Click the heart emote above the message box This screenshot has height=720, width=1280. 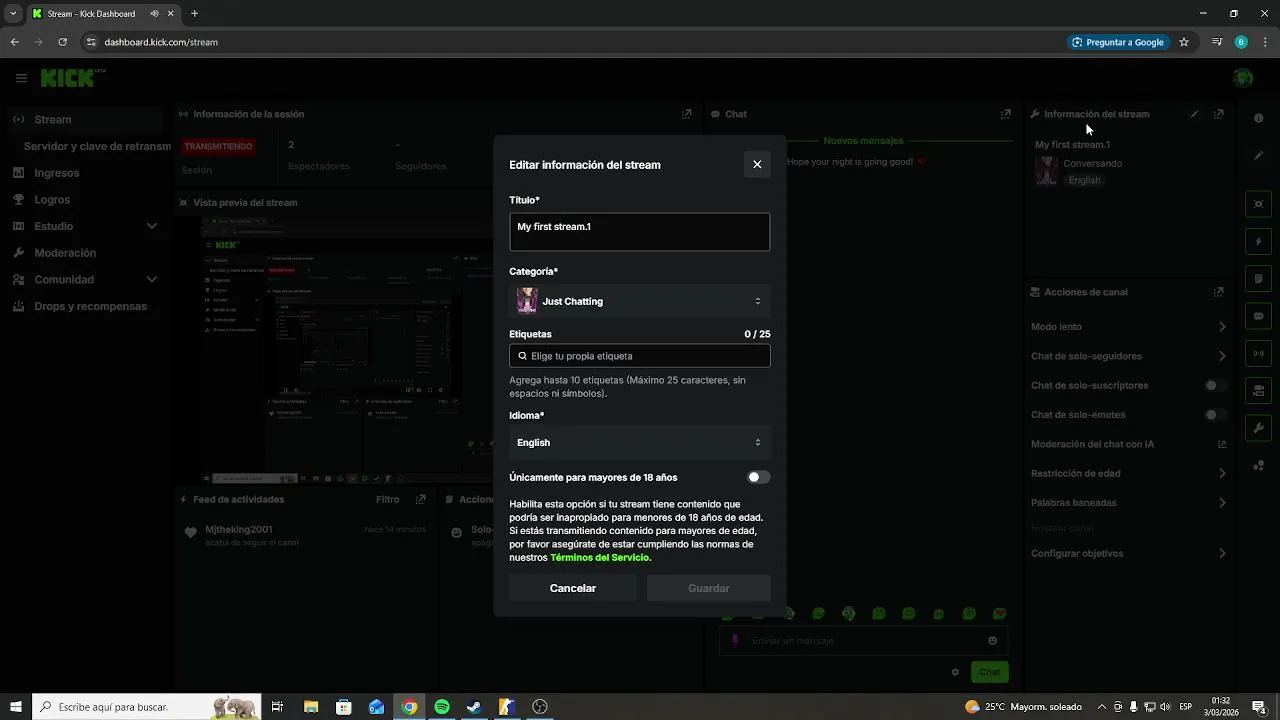click(x=999, y=613)
